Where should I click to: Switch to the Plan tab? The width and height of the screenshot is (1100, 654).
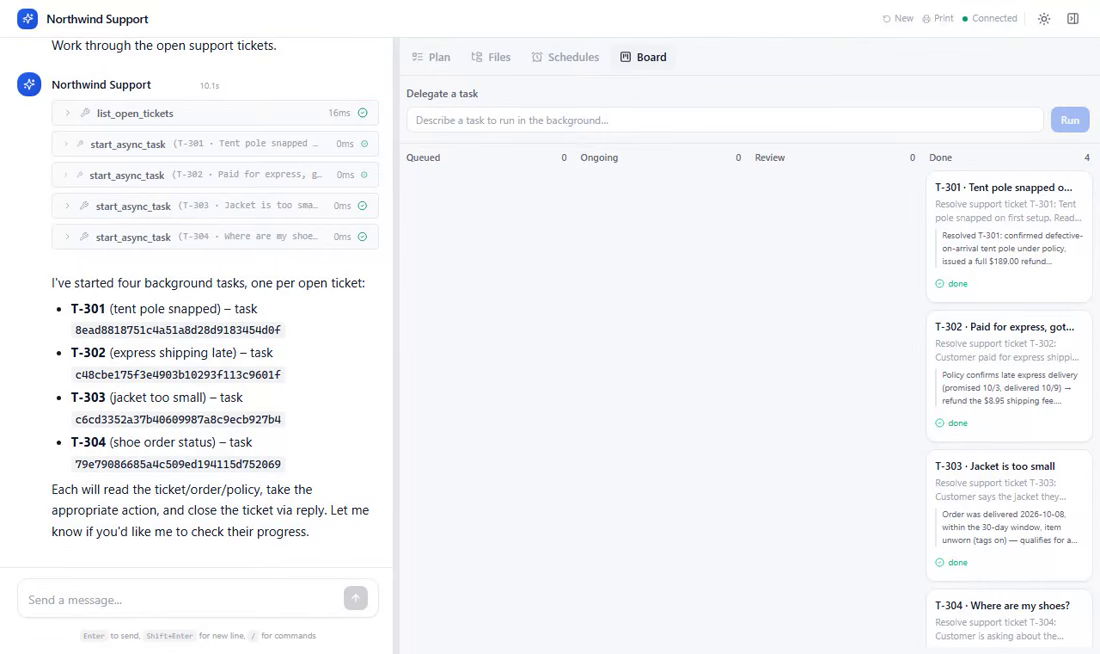click(431, 57)
